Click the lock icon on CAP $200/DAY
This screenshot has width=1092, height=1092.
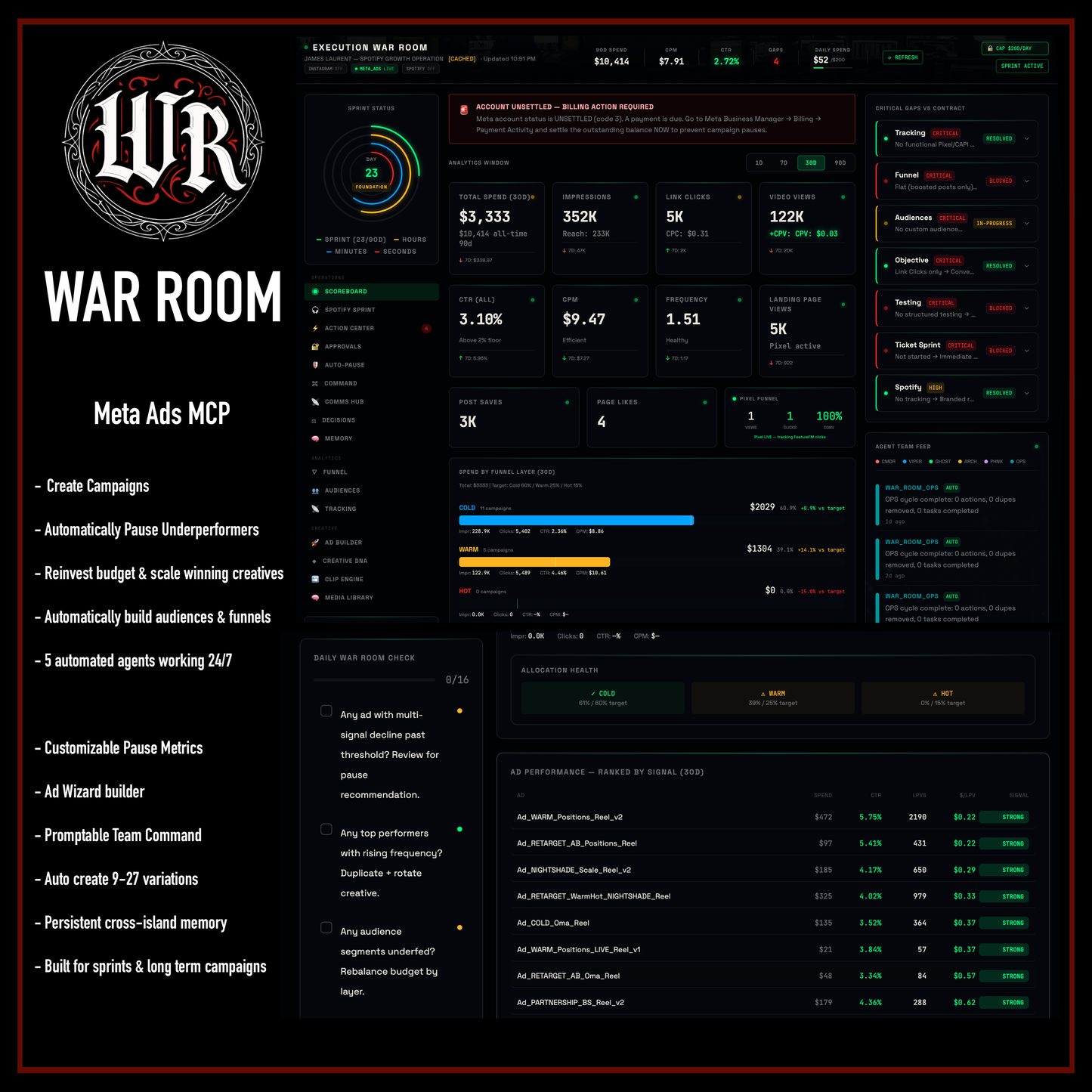click(x=990, y=48)
